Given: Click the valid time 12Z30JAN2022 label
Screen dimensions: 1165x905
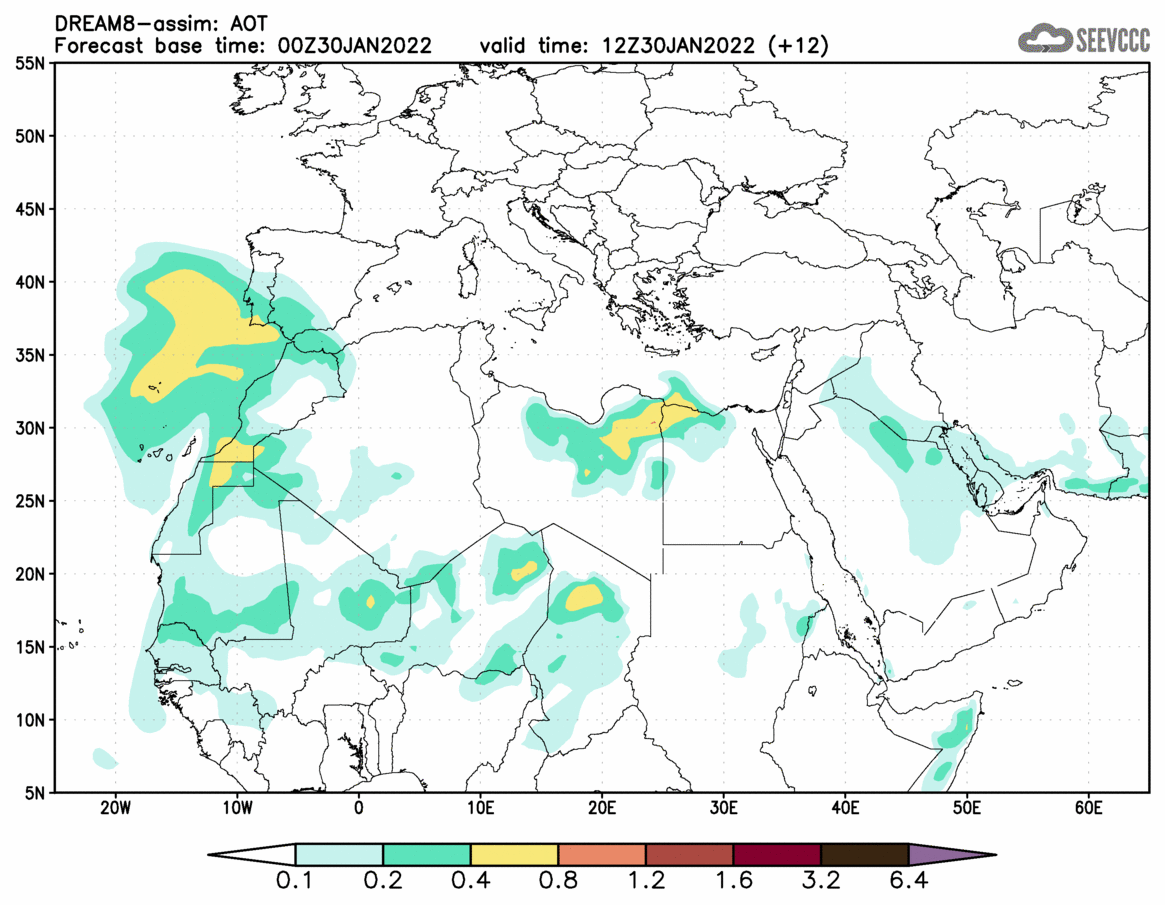Looking at the screenshot, I should click(654, 46).
